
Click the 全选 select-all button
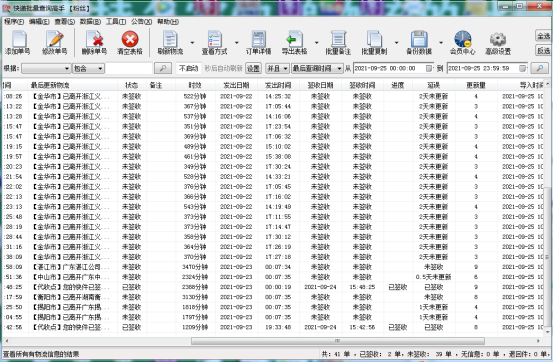tap(543, 36)
